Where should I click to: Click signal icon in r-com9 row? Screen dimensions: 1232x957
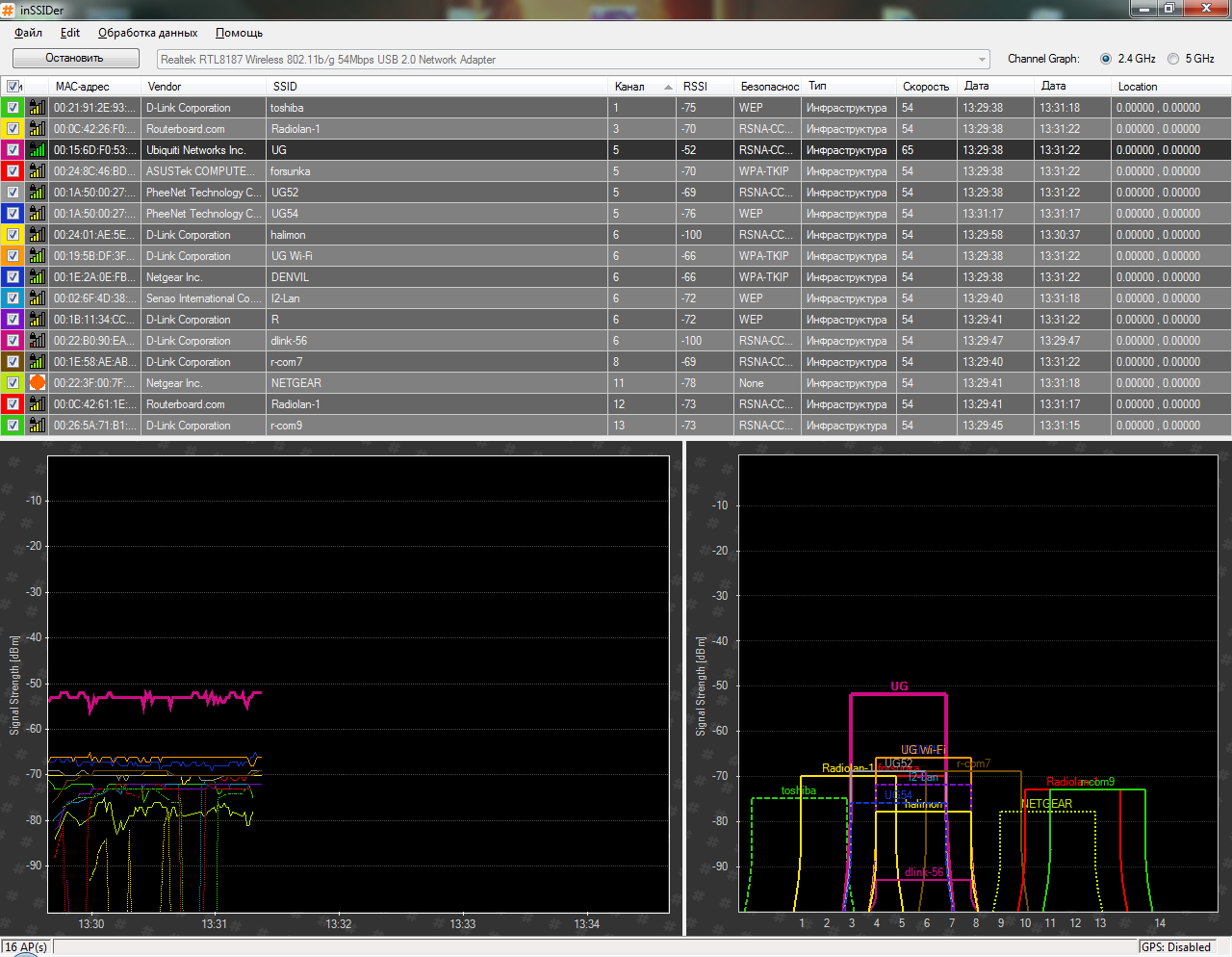[x=37, y=426]
